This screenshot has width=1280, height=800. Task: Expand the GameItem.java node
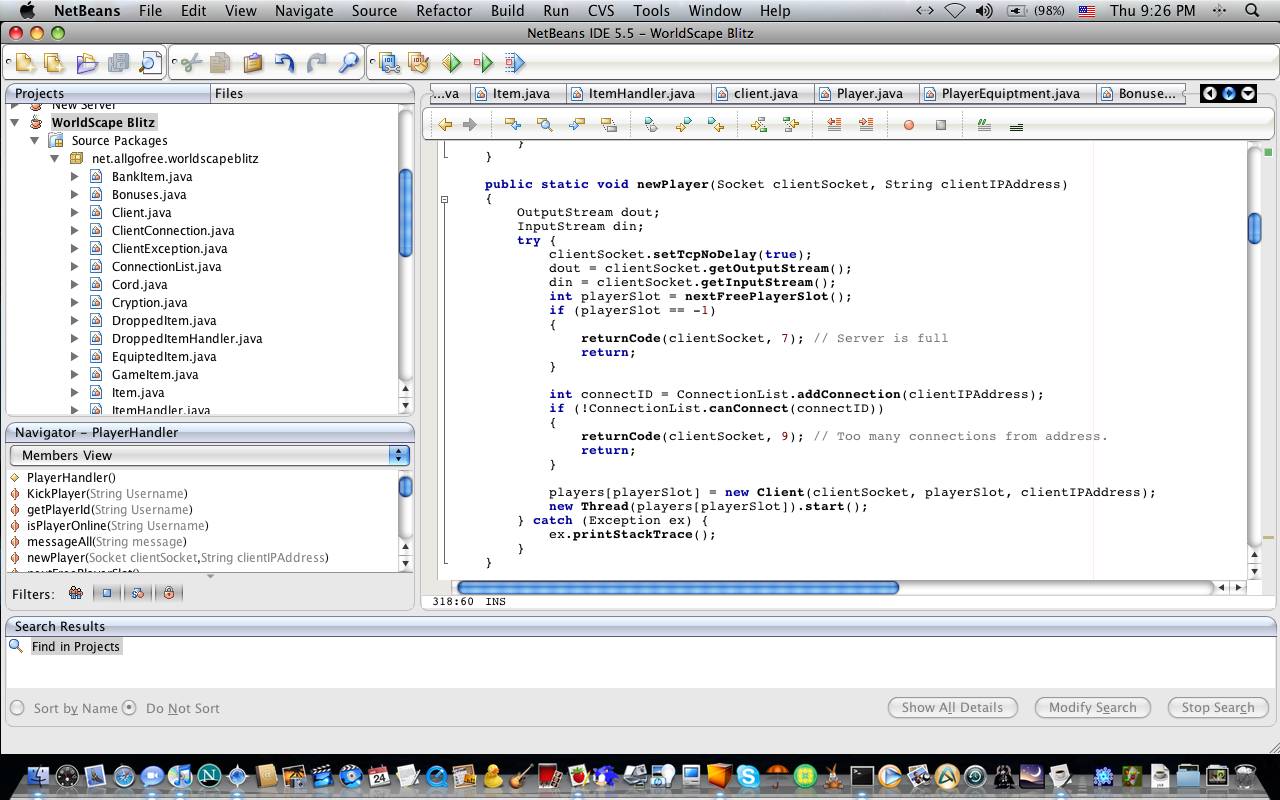75,374
